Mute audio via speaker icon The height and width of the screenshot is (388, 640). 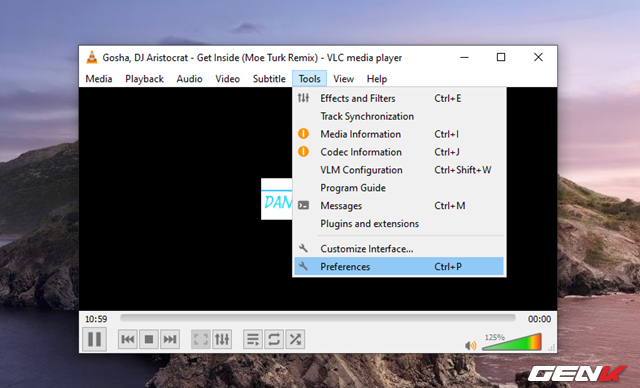click(471, 346)
